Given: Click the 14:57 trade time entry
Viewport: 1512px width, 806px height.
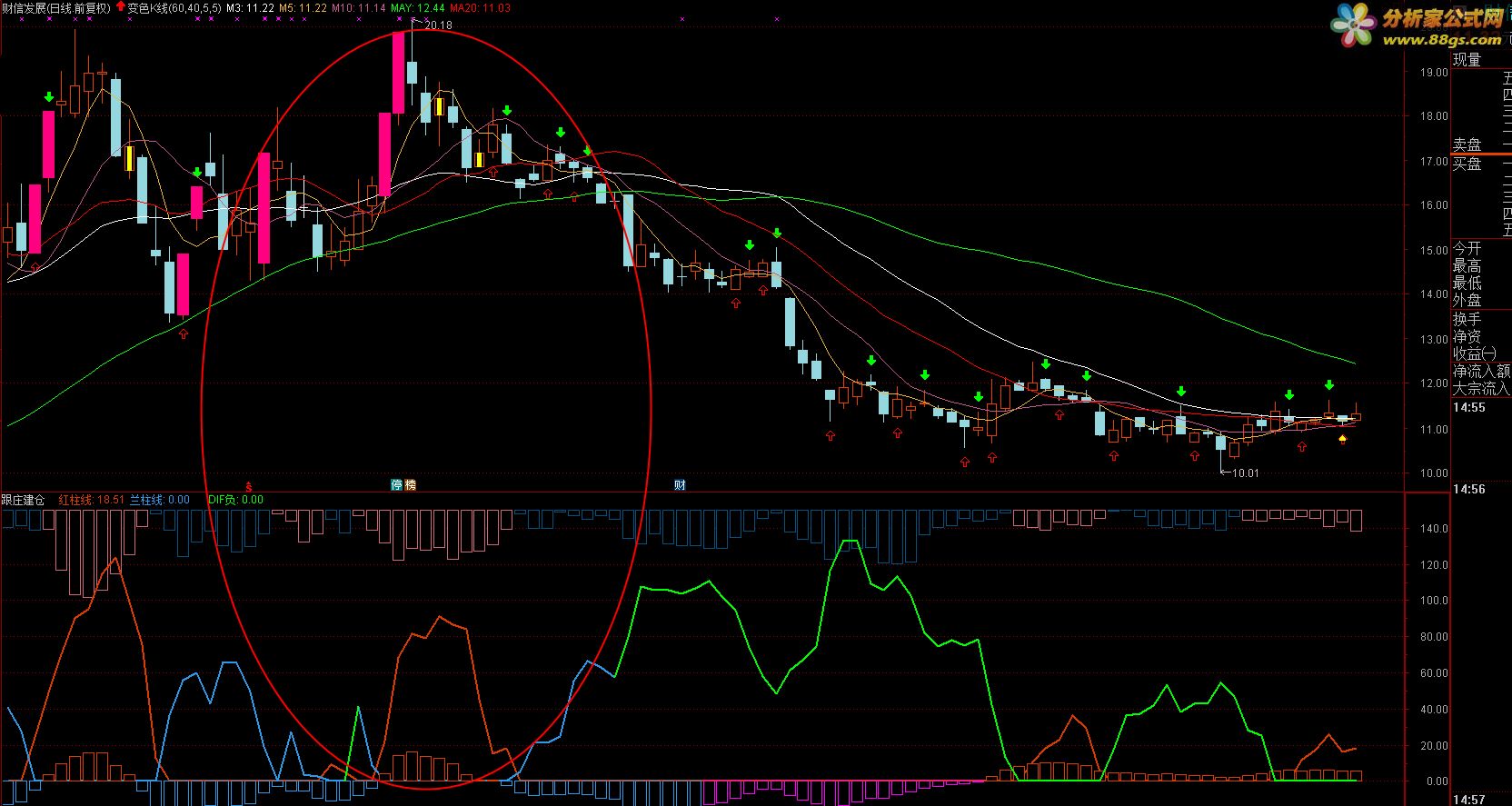Looking at the screenshot, I should [x=1468, y=800].
